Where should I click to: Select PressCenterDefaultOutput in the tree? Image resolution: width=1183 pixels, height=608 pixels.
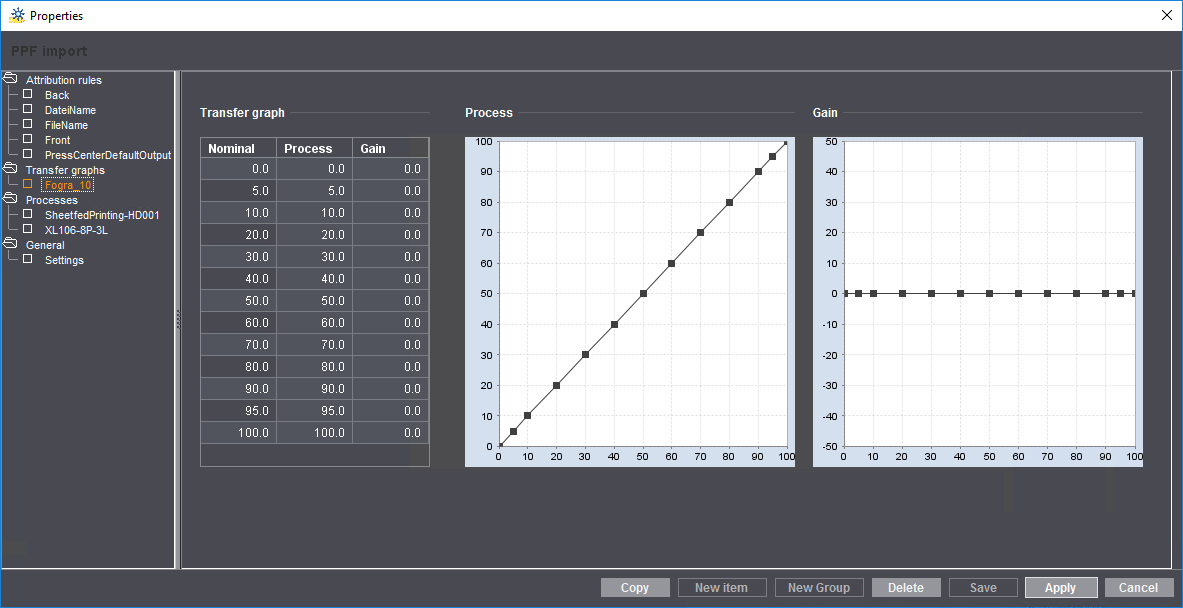point(108,155)
